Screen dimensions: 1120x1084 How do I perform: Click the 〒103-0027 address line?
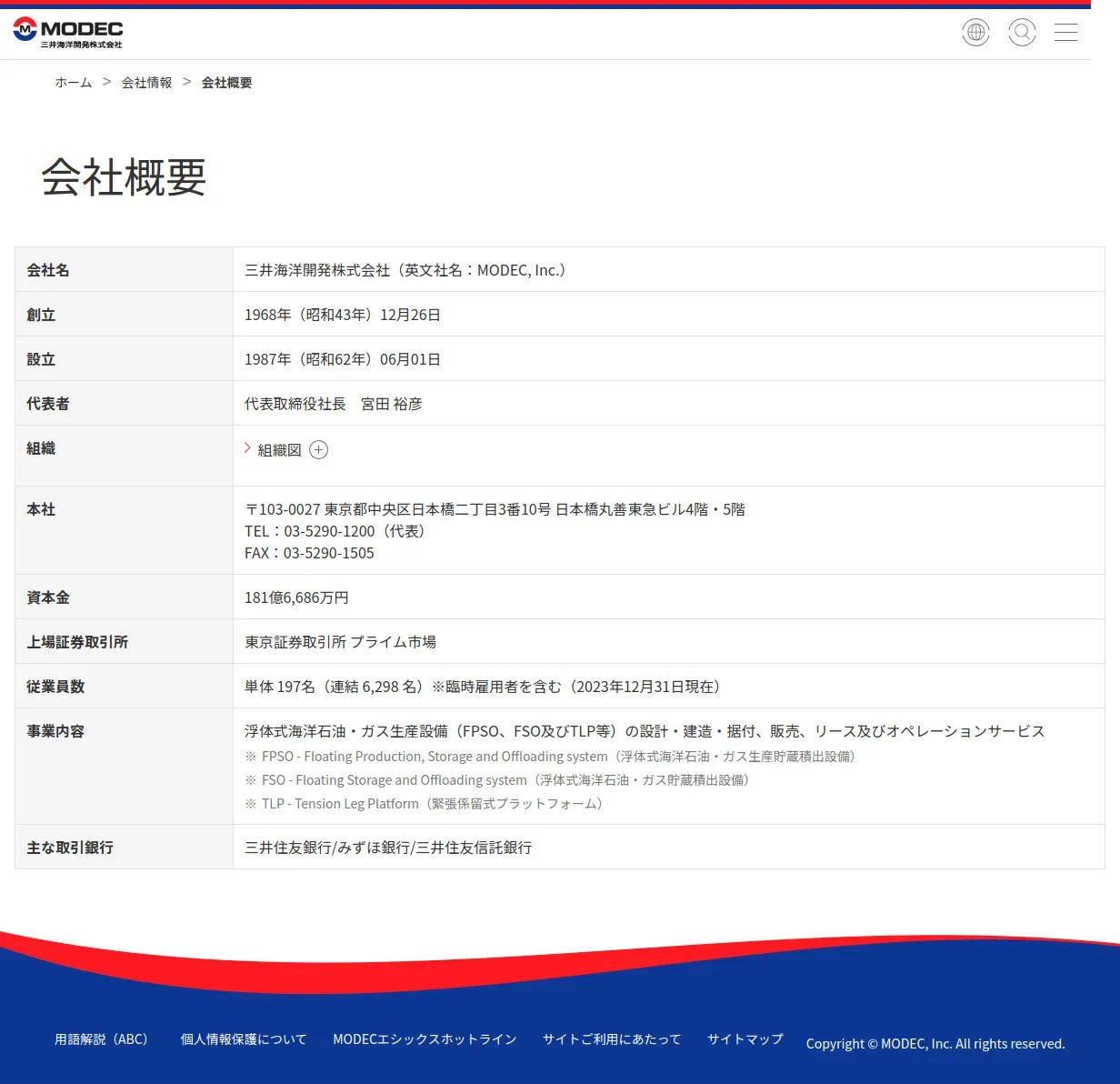point(495,509)
